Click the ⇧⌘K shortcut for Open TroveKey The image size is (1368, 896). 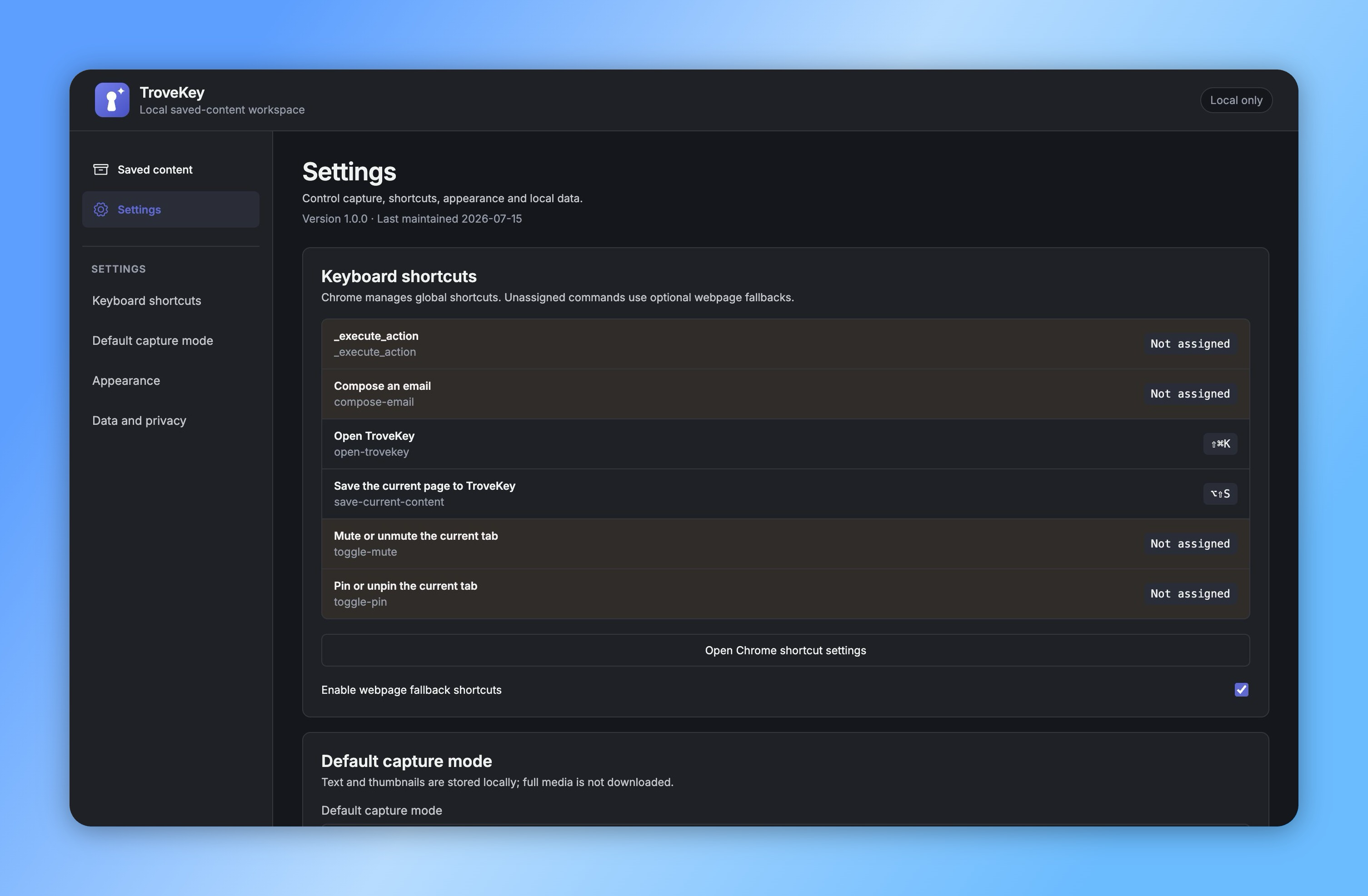tap(1220, 444)
